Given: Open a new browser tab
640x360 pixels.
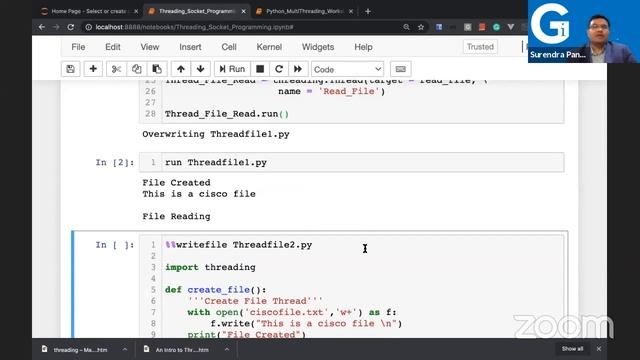Looking at the screenshot, I should (x=368, y=11).
